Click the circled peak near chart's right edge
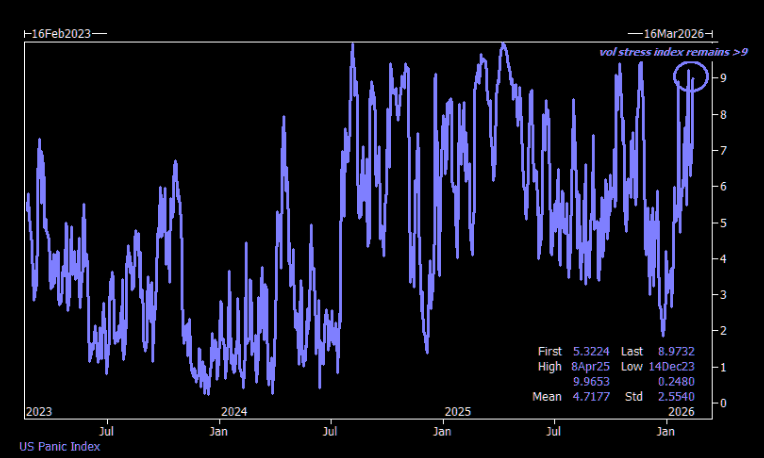764x458 pixels. pos(690,76)
